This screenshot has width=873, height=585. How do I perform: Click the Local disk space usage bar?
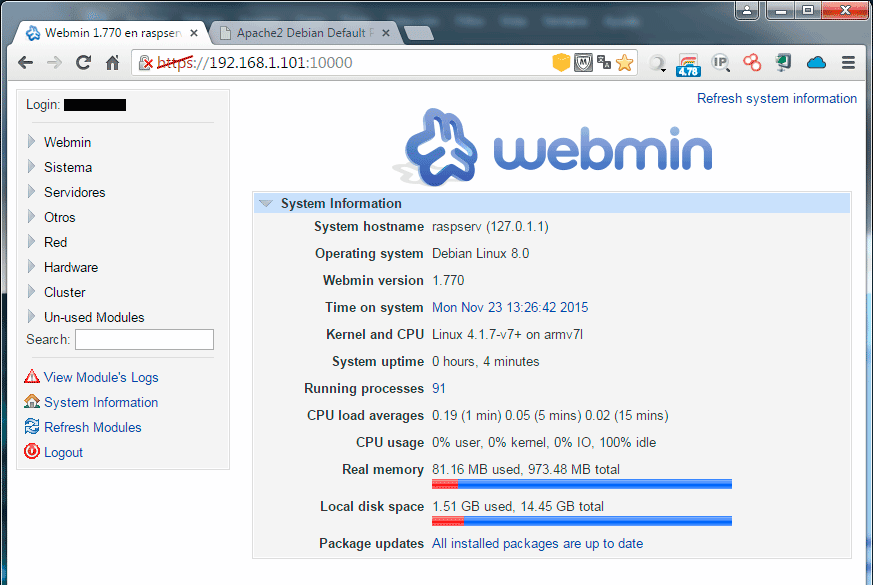(582, 521)
